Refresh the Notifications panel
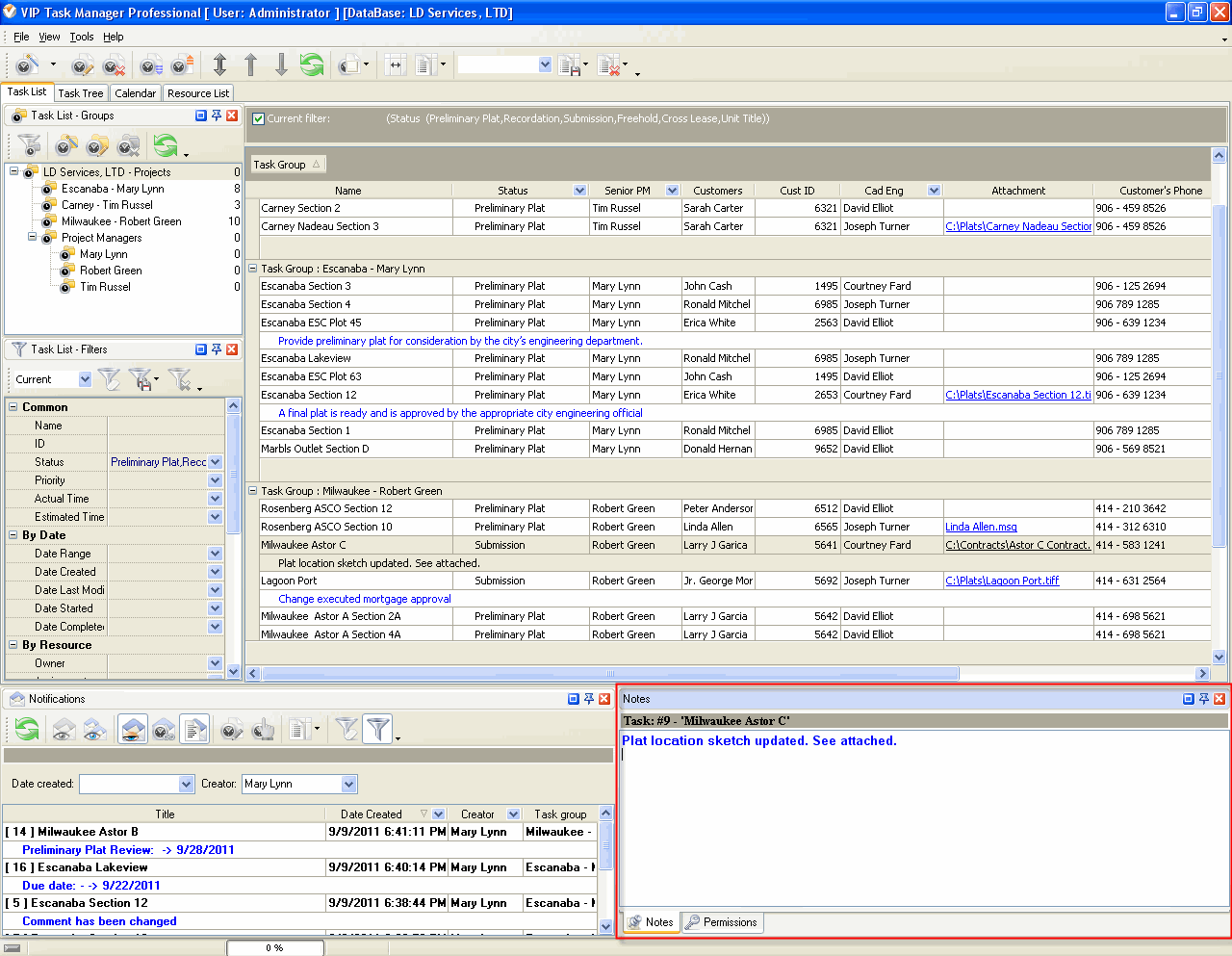The height and width of the screenshot is (956, 1232). [27, 731]
